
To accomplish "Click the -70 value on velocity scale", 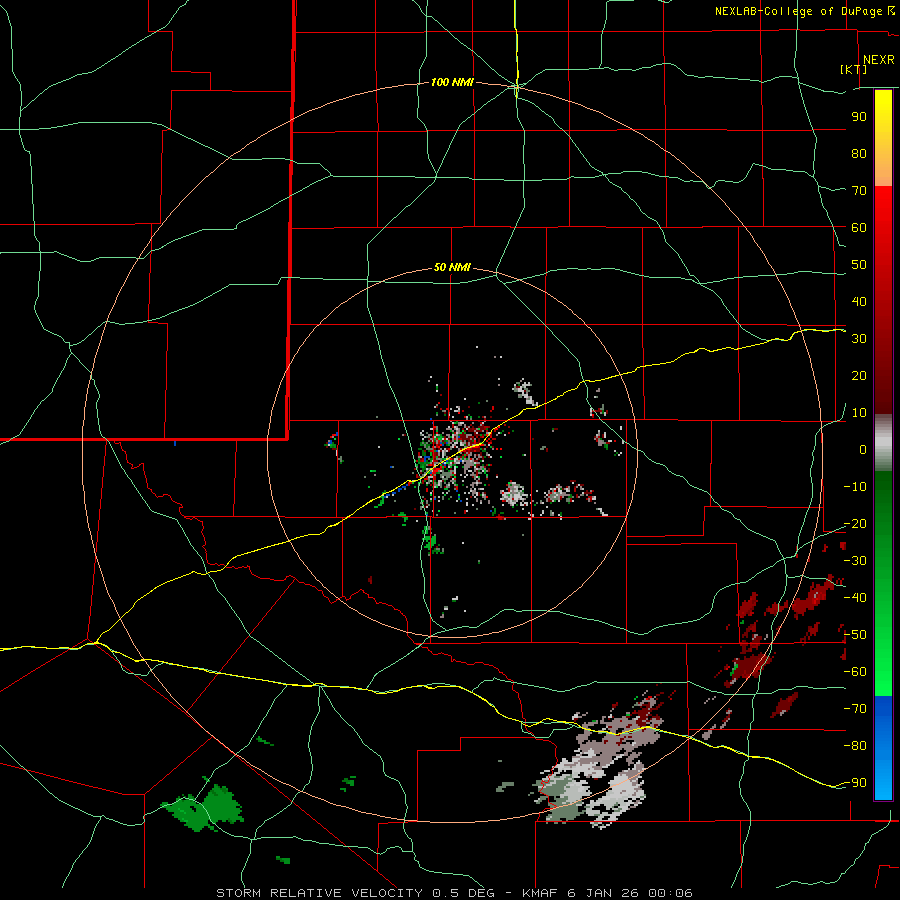I will pos(855,709).
